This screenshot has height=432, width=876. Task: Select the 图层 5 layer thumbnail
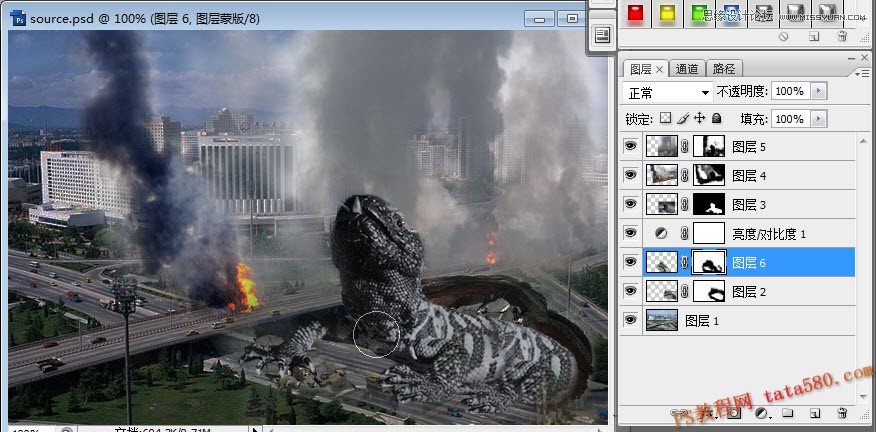(x=661, y=146)
